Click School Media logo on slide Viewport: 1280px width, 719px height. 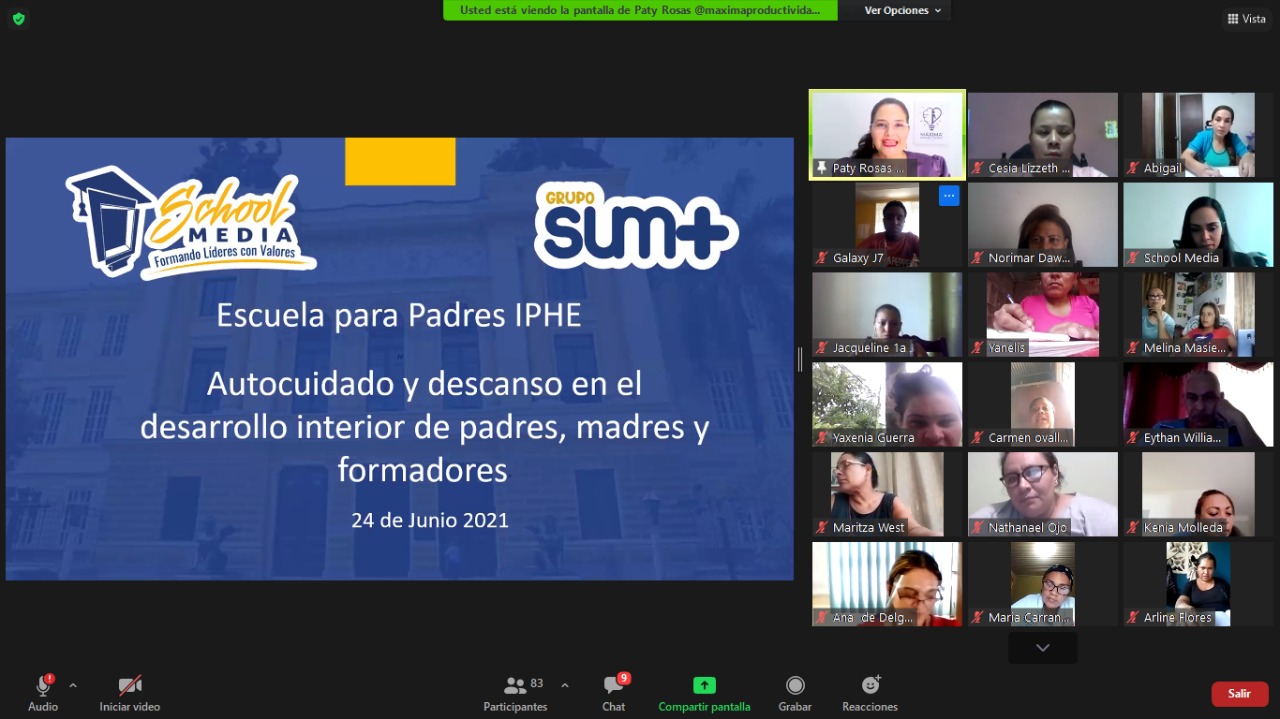[x=190, y=223]
